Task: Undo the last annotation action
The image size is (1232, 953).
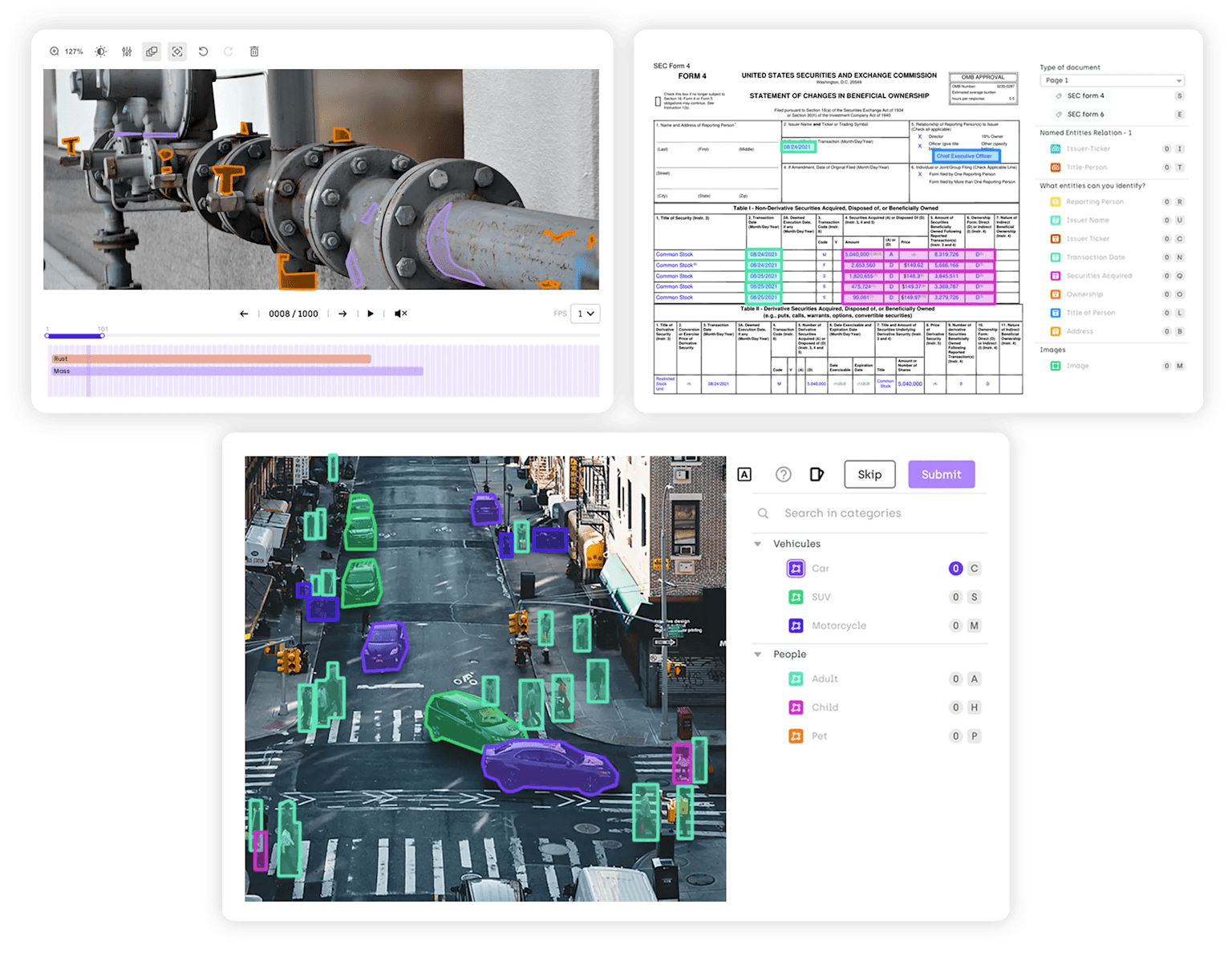Action: point(202,51)
